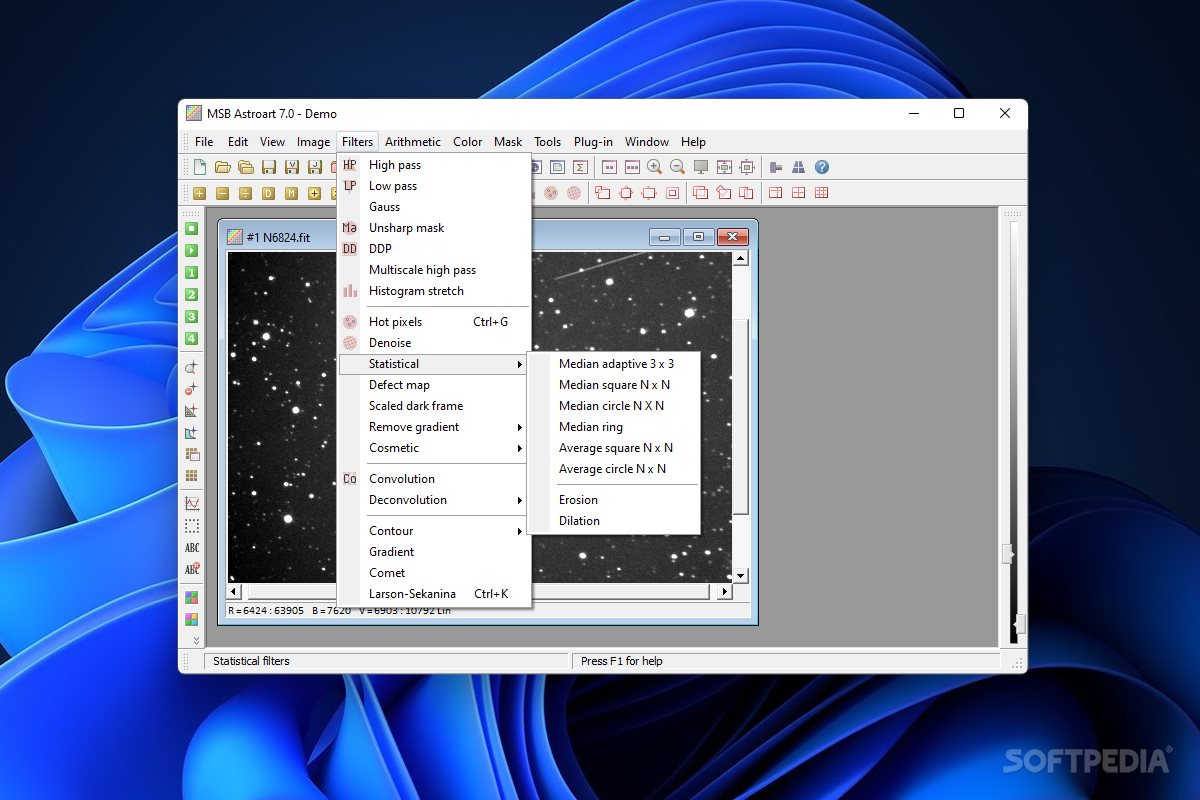Viewport: 1200px width, 800px height.
Task: Select Average circle N x N
Action: coord(612,469)
